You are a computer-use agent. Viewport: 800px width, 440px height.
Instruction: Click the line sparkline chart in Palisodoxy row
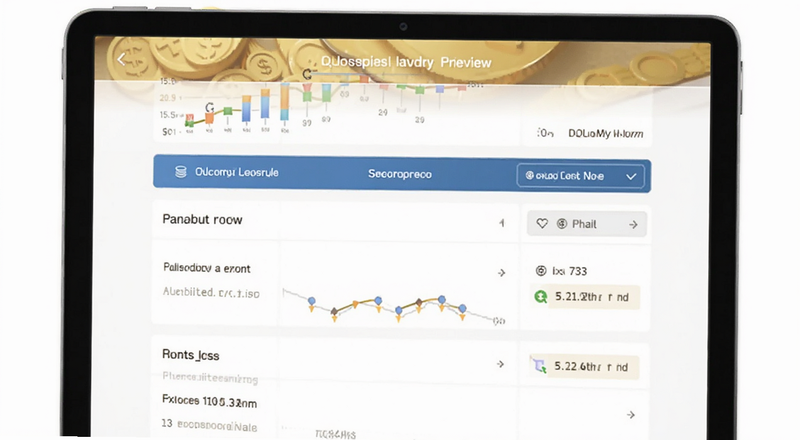click(x=394, y=307)
